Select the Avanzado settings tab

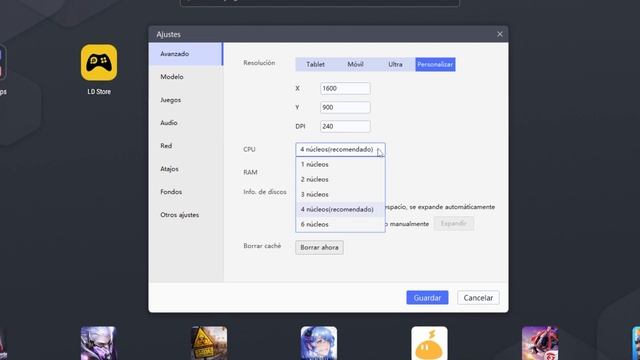(186, 54)
